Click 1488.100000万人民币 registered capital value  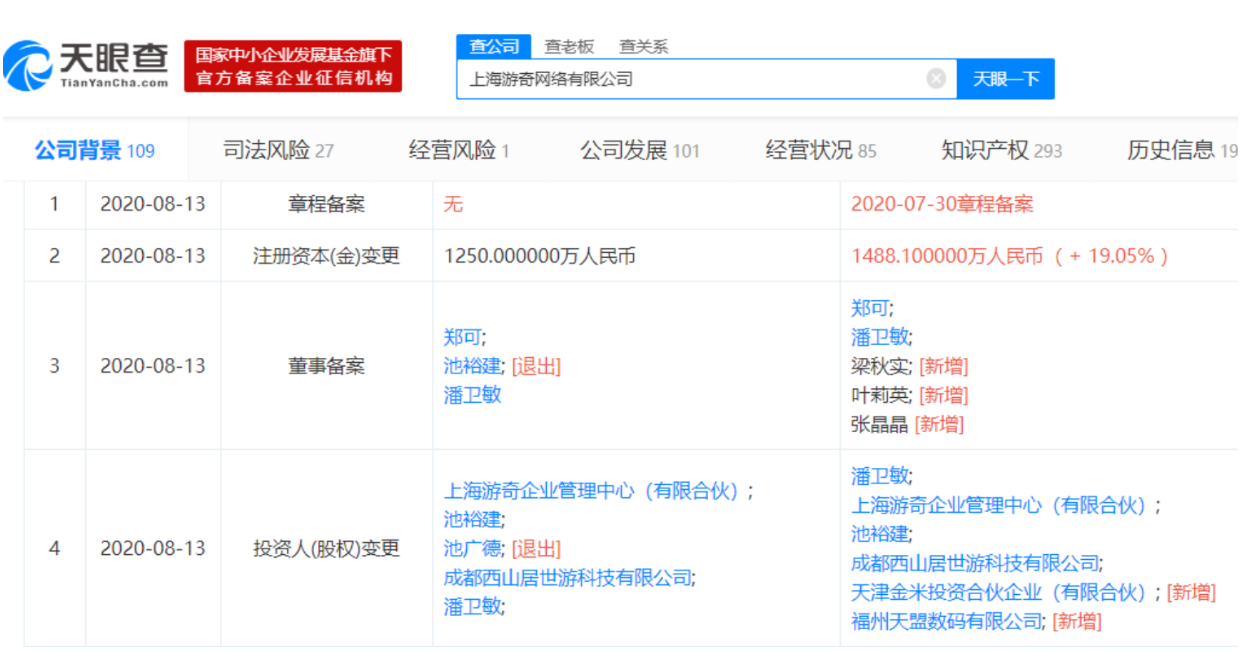pyautogui.click(x=944, y=256)
